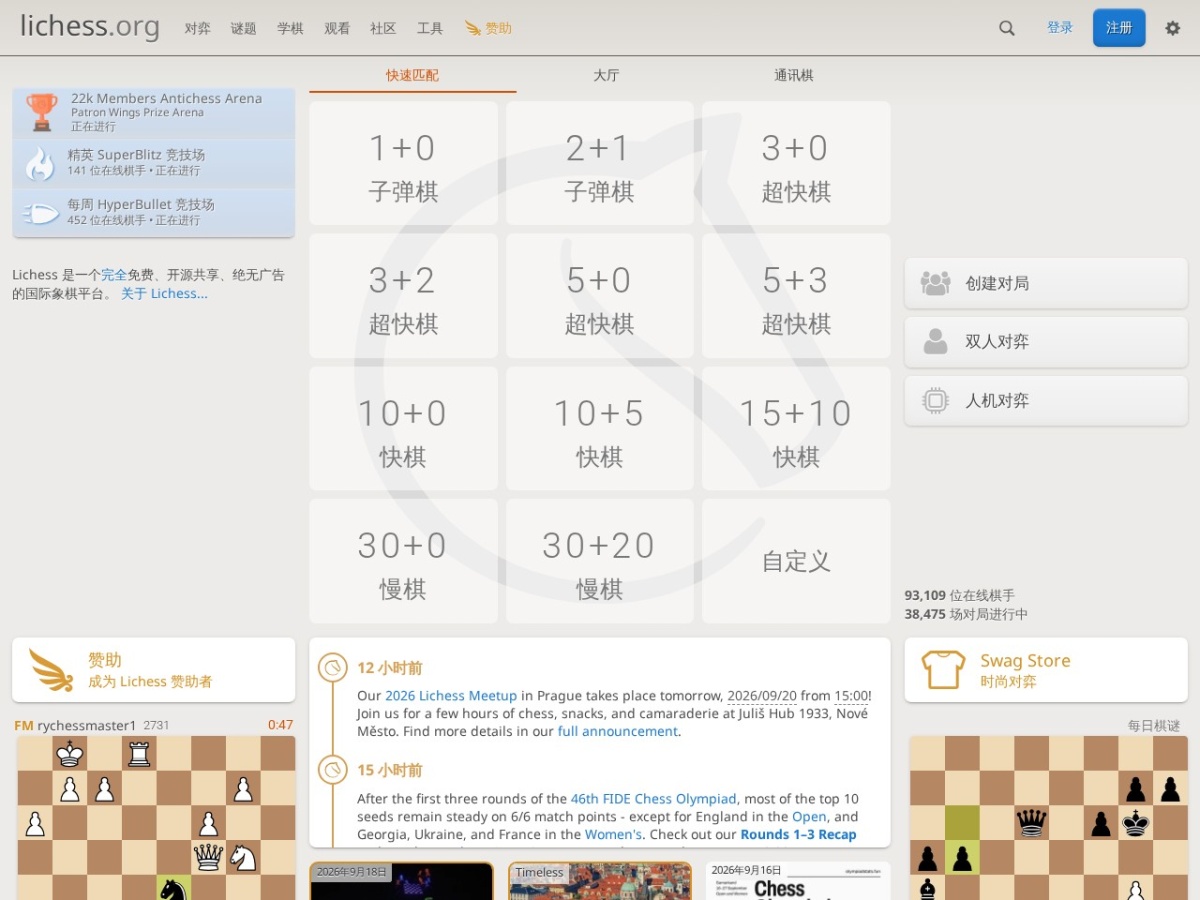The height and width of the screenshot is (900, 1200).
Task: Click the chip icon on 人机对弈
Action: pyautogui.click(x=935, y=400)
